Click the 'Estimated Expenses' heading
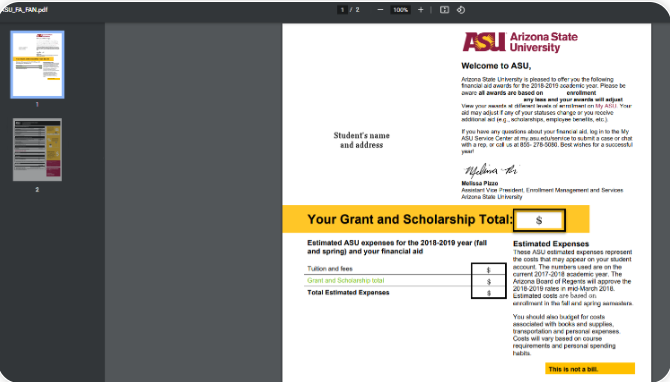This screenshot has height=382, width=670. point(551,244)
